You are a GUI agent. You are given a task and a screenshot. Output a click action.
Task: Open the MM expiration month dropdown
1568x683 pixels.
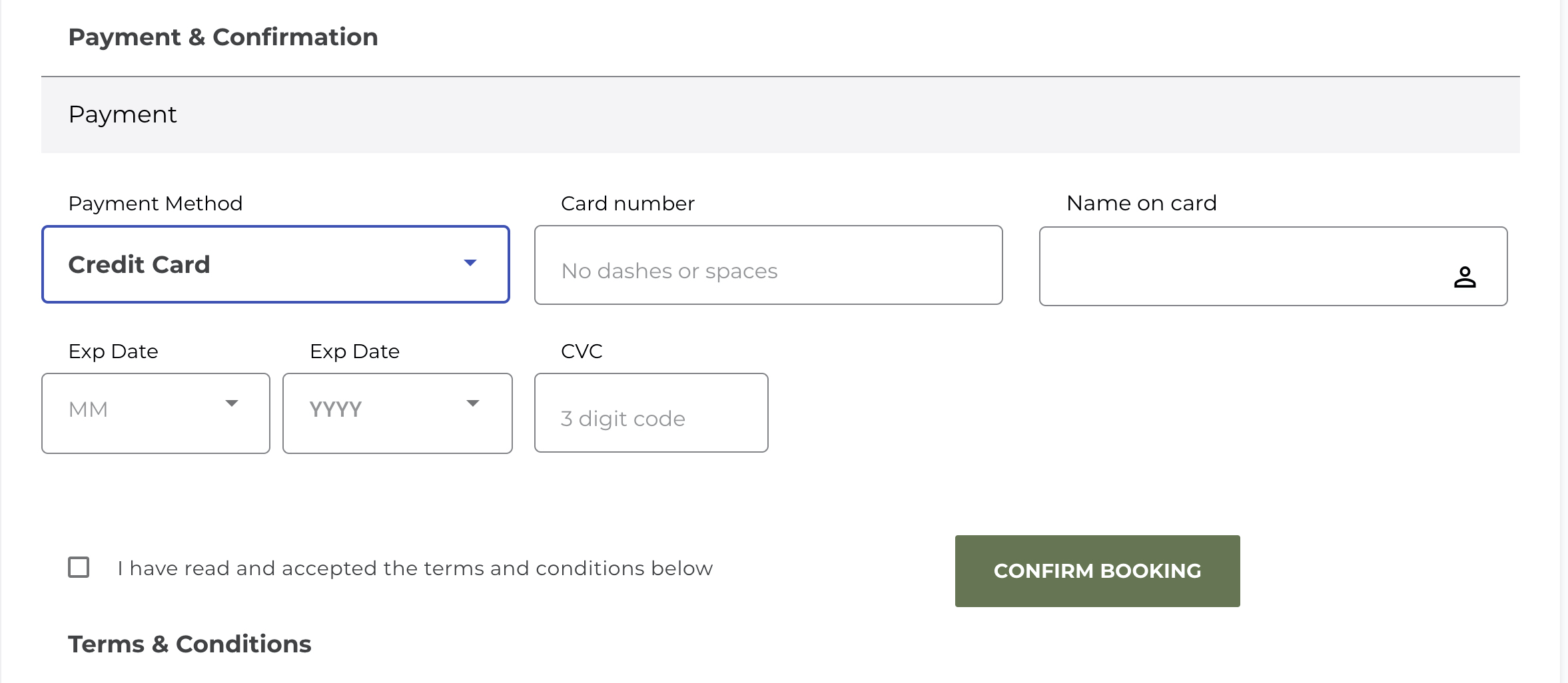tap(232, 403)
